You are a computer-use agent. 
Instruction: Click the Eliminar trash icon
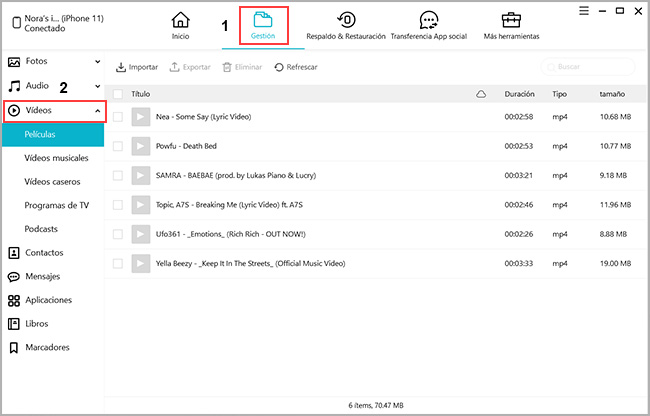coord(227,67)
